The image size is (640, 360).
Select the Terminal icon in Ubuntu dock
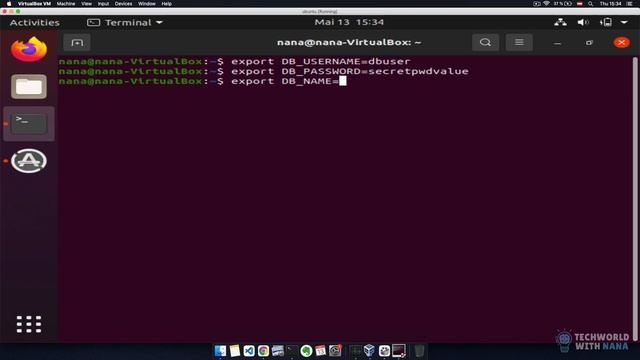(29, 124)
